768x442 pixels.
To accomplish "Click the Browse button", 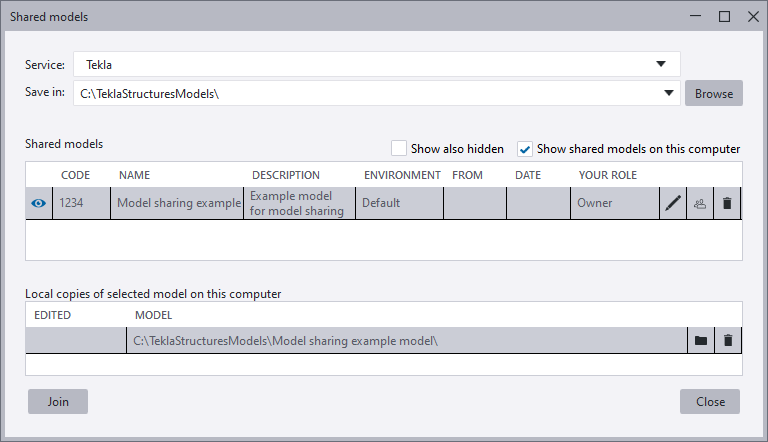I will (x=713, y=93).
